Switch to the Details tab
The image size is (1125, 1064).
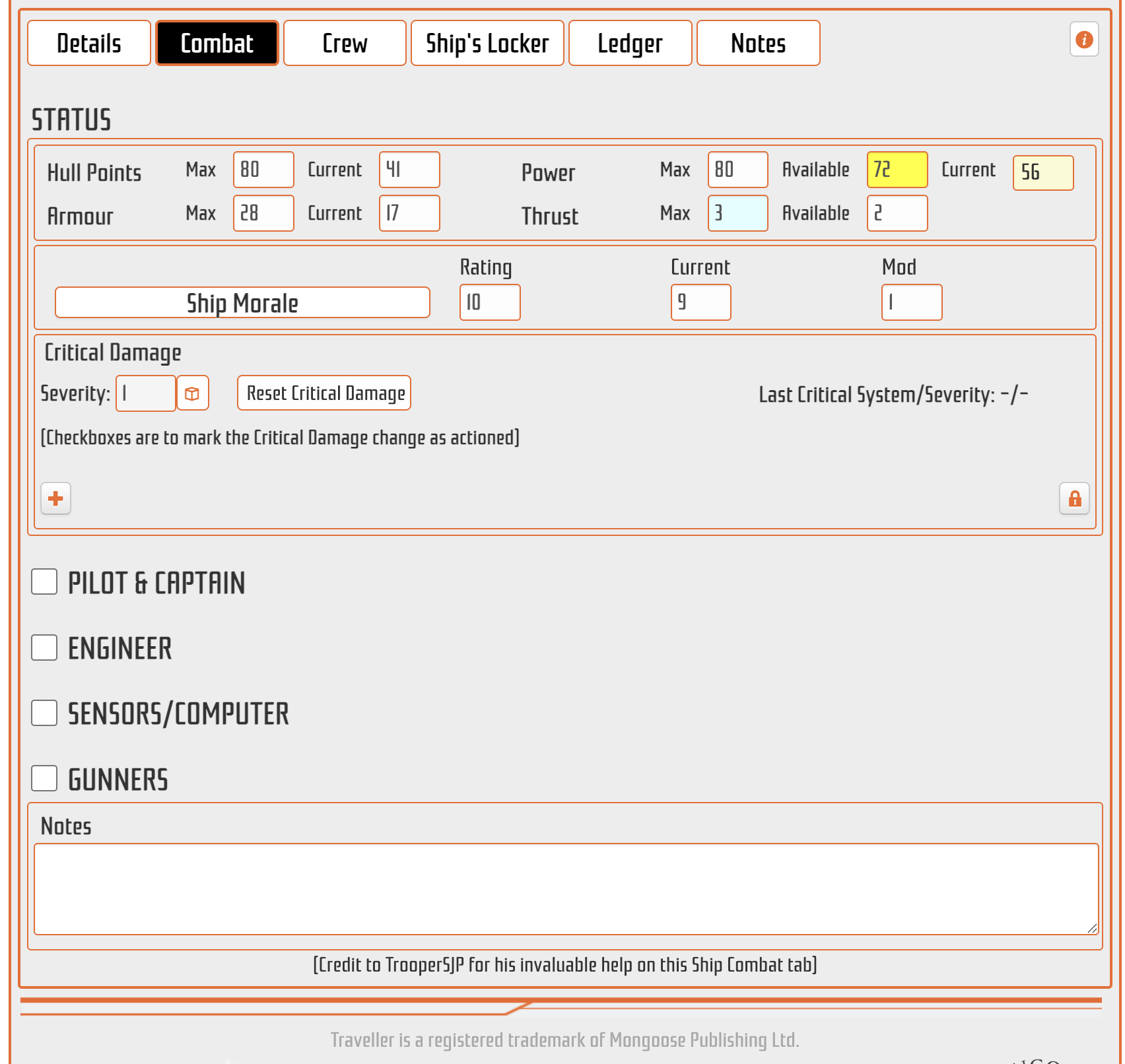pos(89,44)
